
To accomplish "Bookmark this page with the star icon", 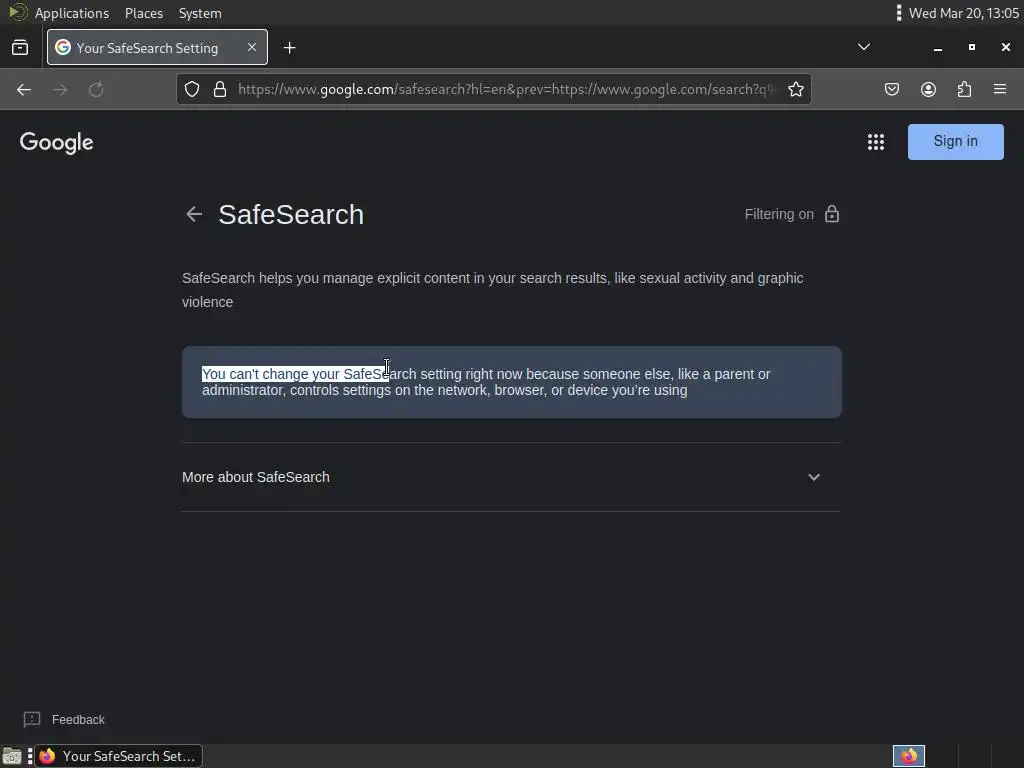I will tap(795, 89).
